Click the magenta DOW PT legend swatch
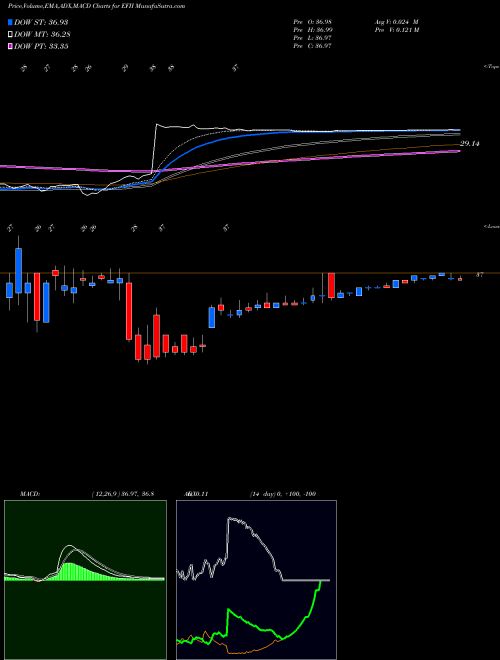This screenshot has width=500, height=660. 11,46
